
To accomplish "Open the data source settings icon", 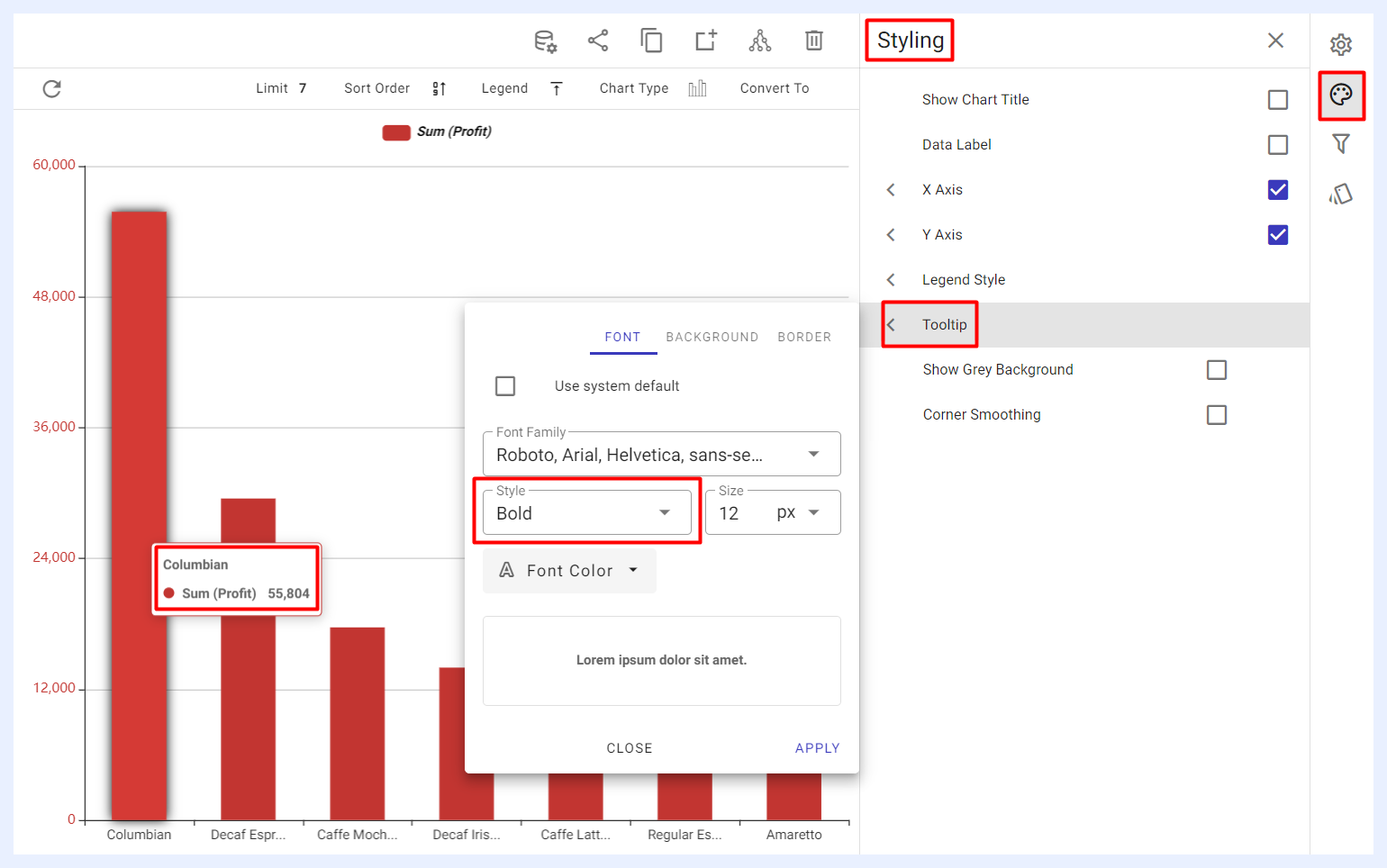I will [545, 41].
